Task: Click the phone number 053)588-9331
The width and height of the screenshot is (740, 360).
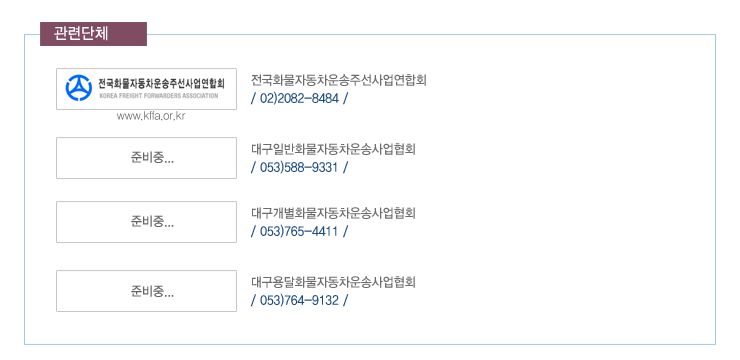Action: coord(299,167)
